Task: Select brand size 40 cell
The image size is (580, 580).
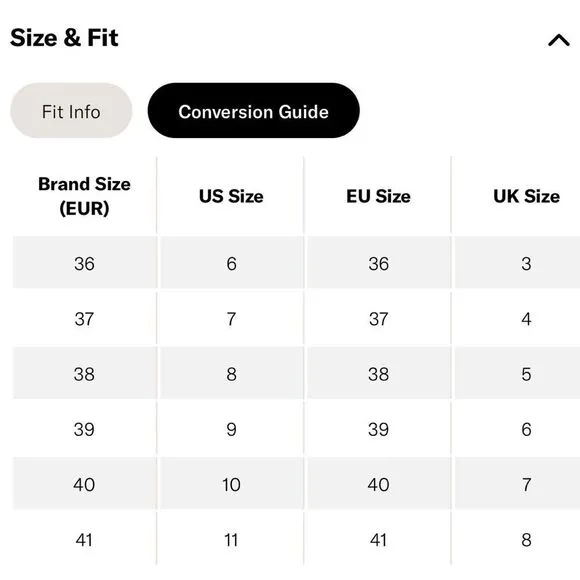Action: (84, 483)
